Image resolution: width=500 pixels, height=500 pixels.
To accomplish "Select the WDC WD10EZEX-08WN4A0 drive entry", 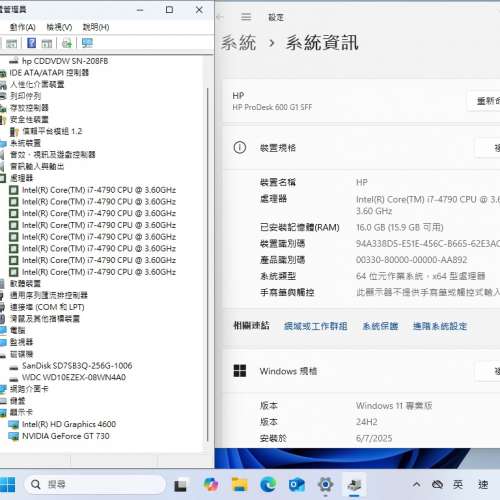I will pos(74,377).
